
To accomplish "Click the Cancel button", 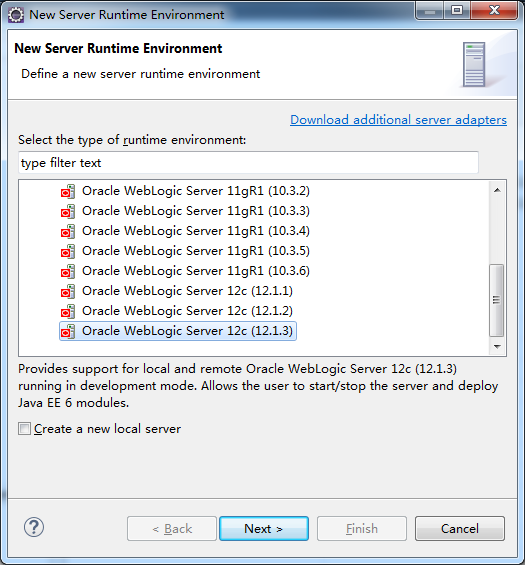I will tap(460, 529).
